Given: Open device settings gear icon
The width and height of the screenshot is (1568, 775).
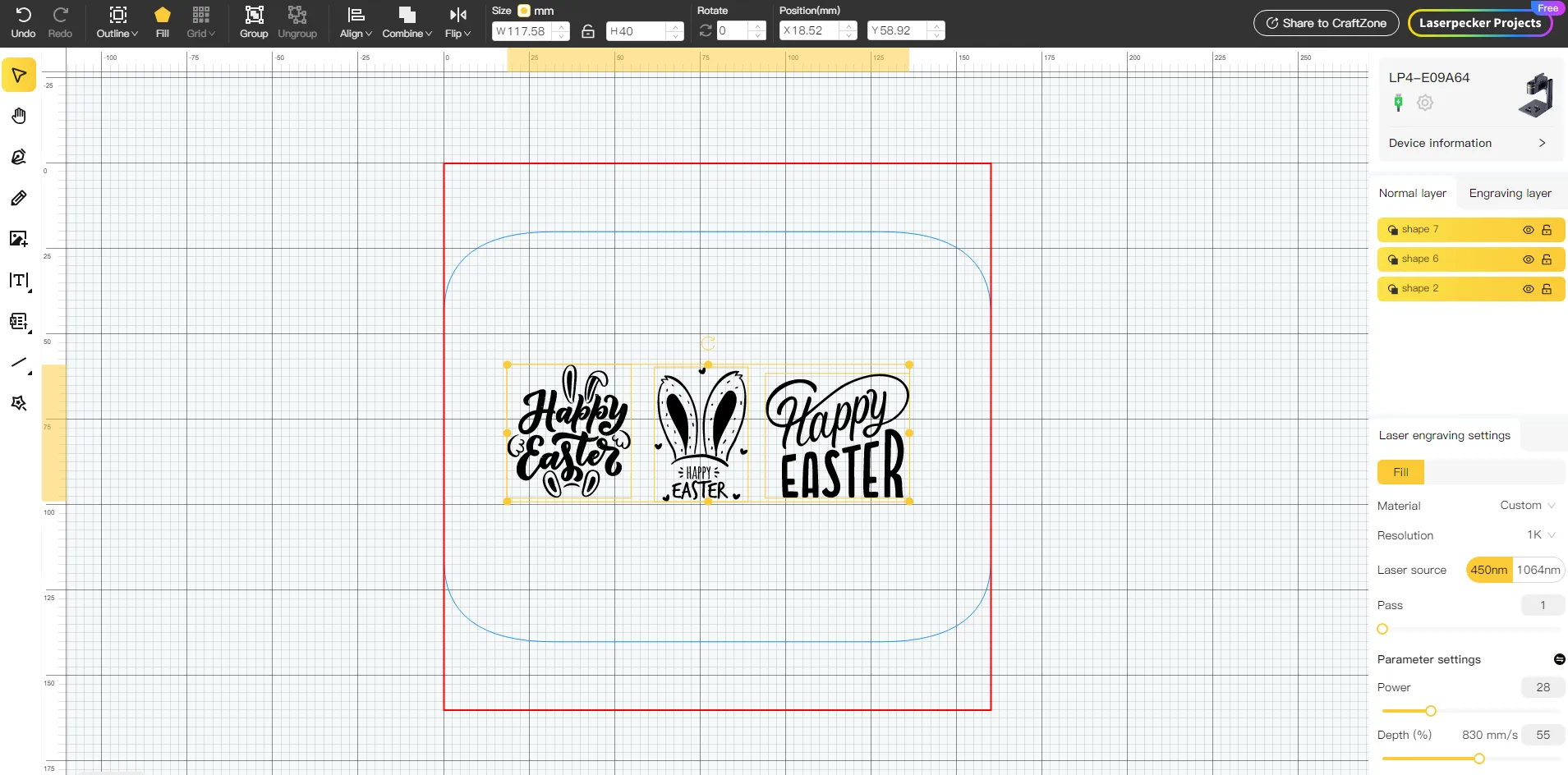Looking at the screenshot, I should [x=1425, y=103].
